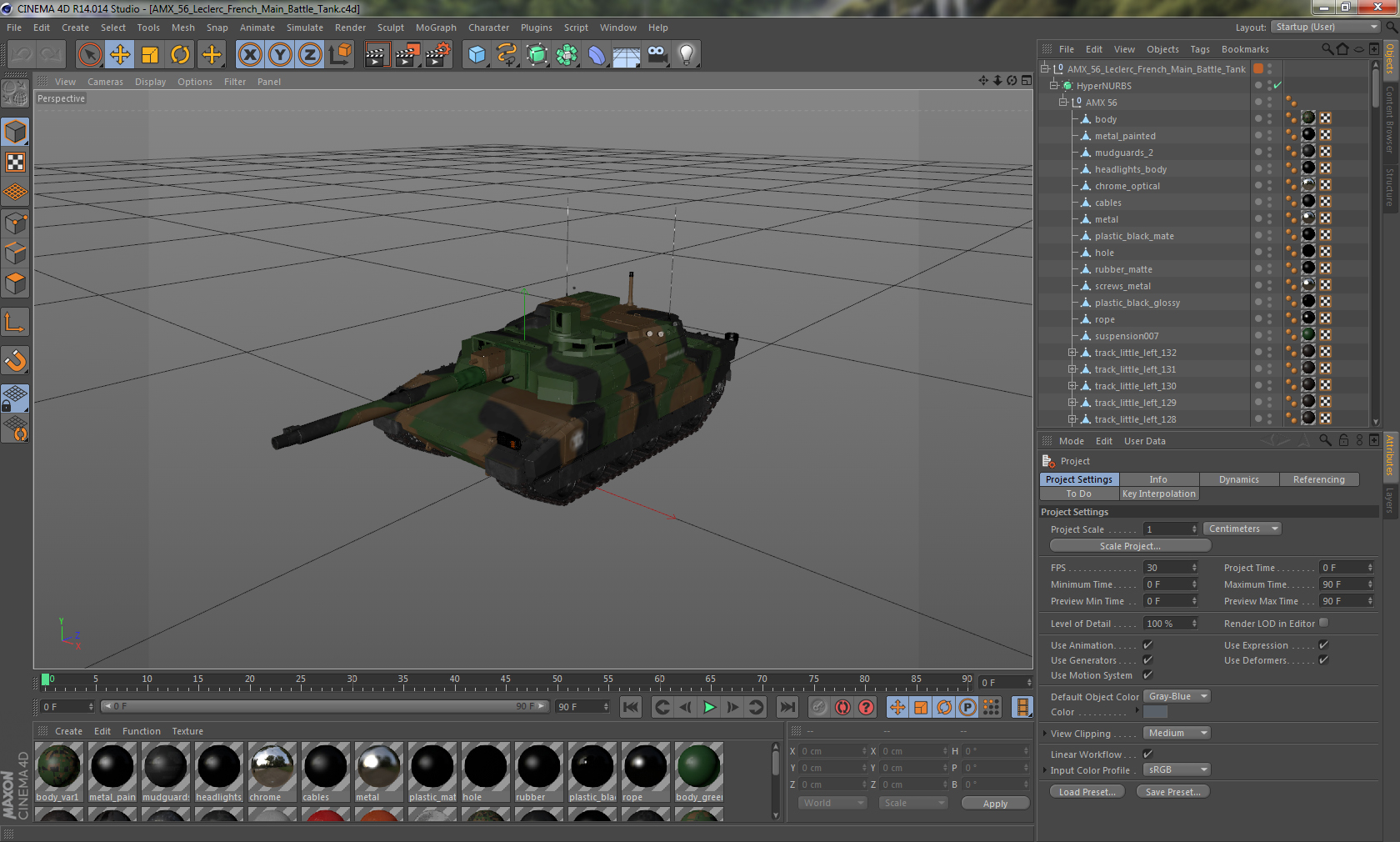Open the Simulate menu

point(305,28)
